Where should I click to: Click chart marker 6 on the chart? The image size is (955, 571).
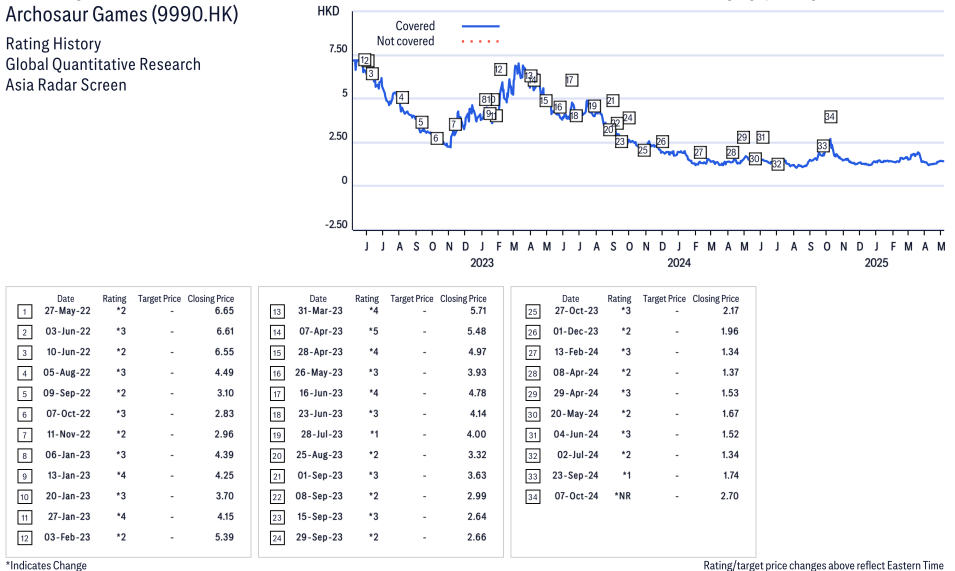436,138
